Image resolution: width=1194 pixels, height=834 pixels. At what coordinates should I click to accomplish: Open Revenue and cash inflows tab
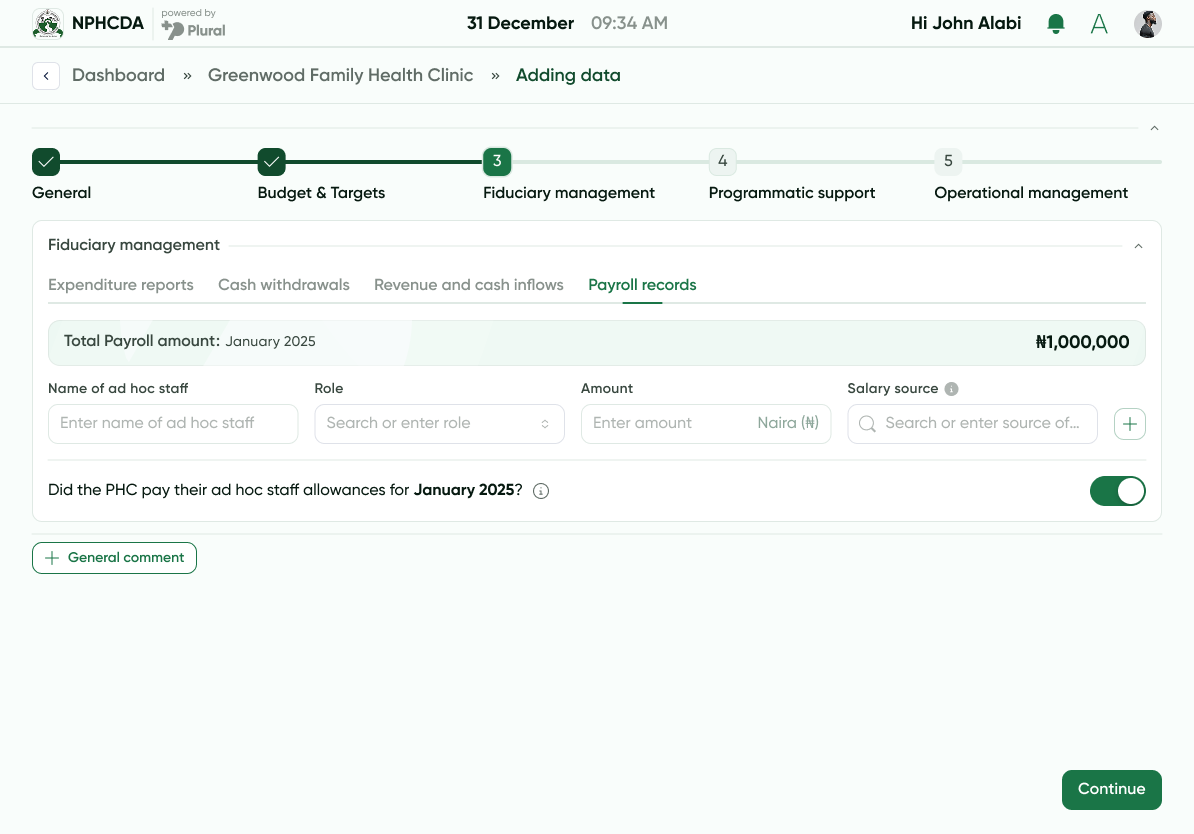[x=468, y=285]
